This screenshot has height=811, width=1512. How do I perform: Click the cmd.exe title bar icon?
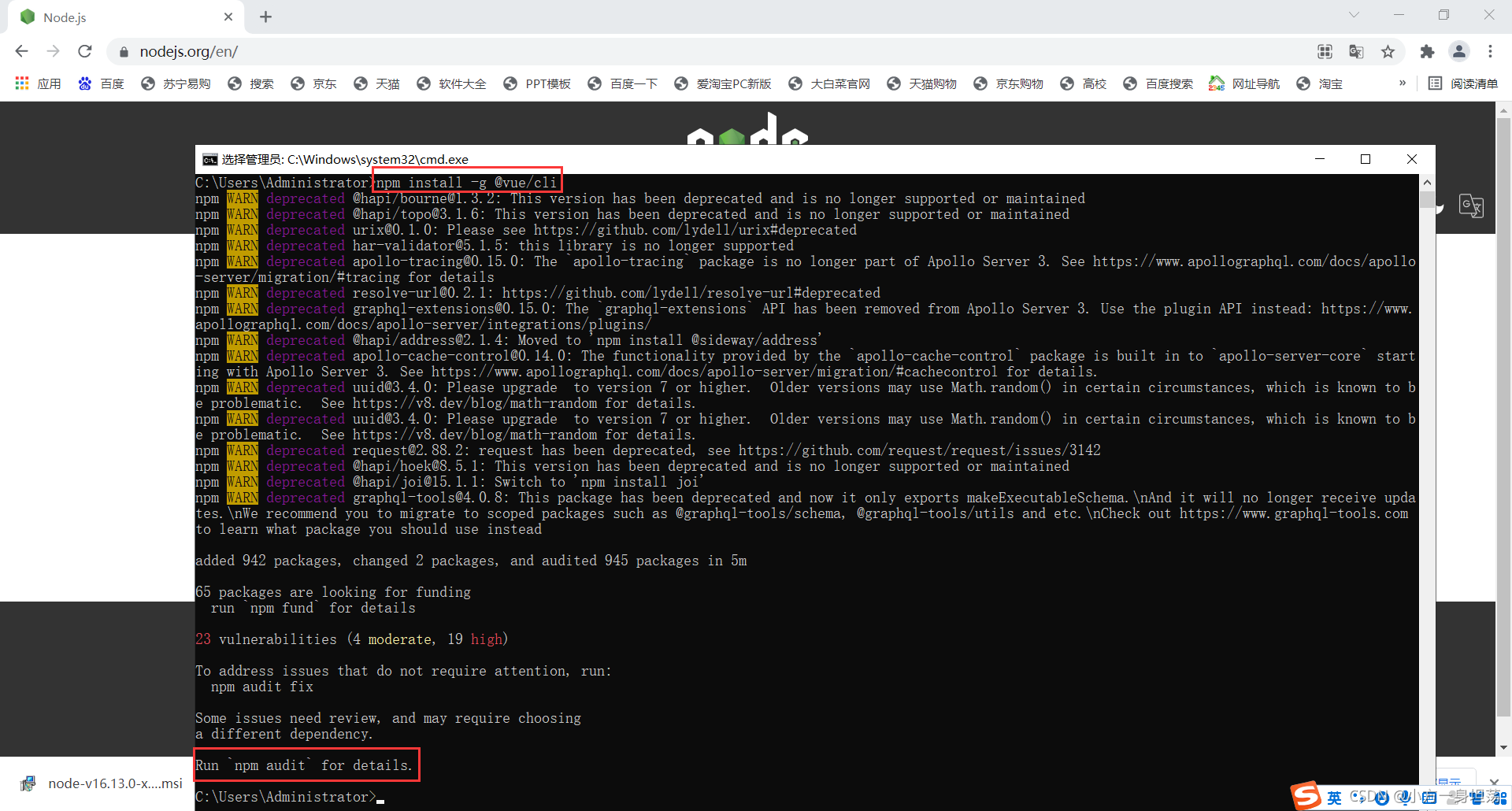pyautogui.click(x=209, y=160)
